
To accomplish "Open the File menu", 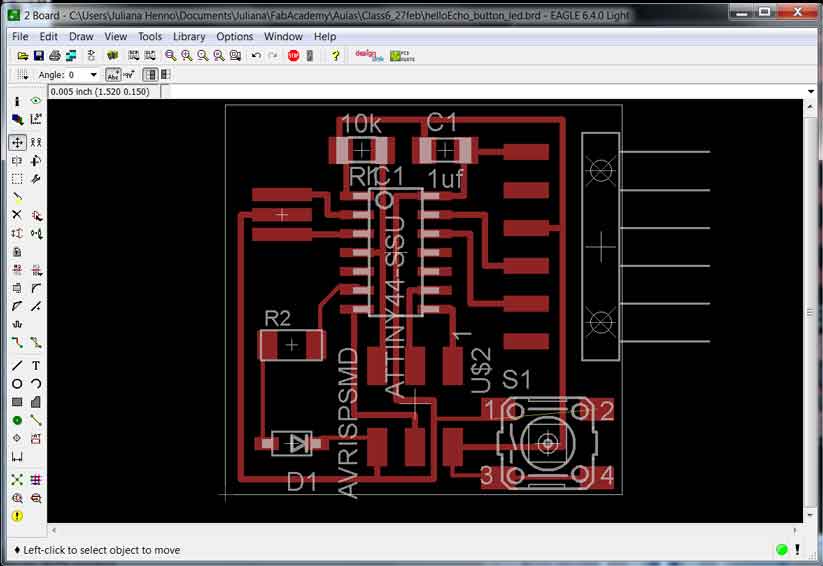I will (x=20, y=36).
